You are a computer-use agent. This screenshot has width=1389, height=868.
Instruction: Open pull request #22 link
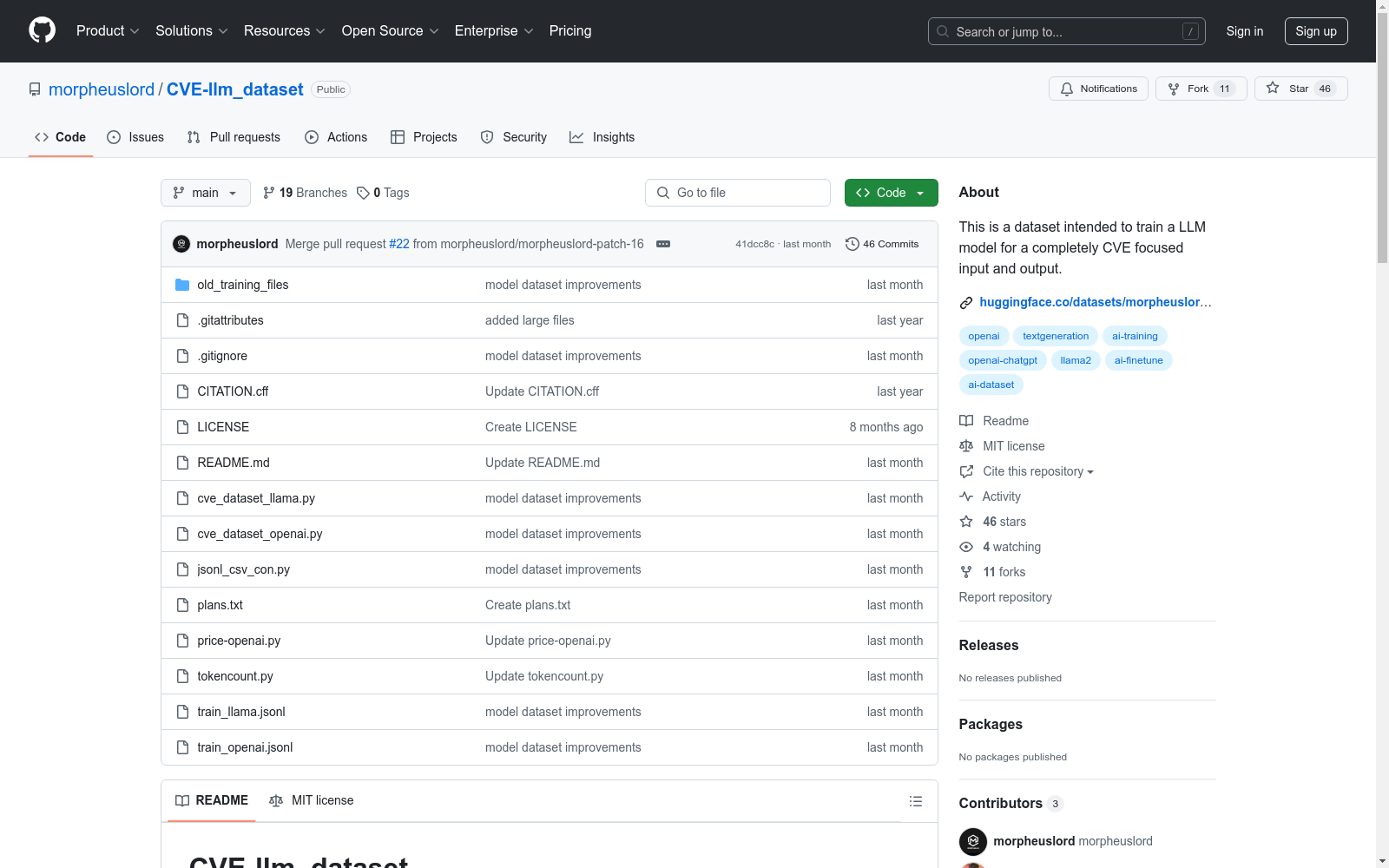[399, 244]
